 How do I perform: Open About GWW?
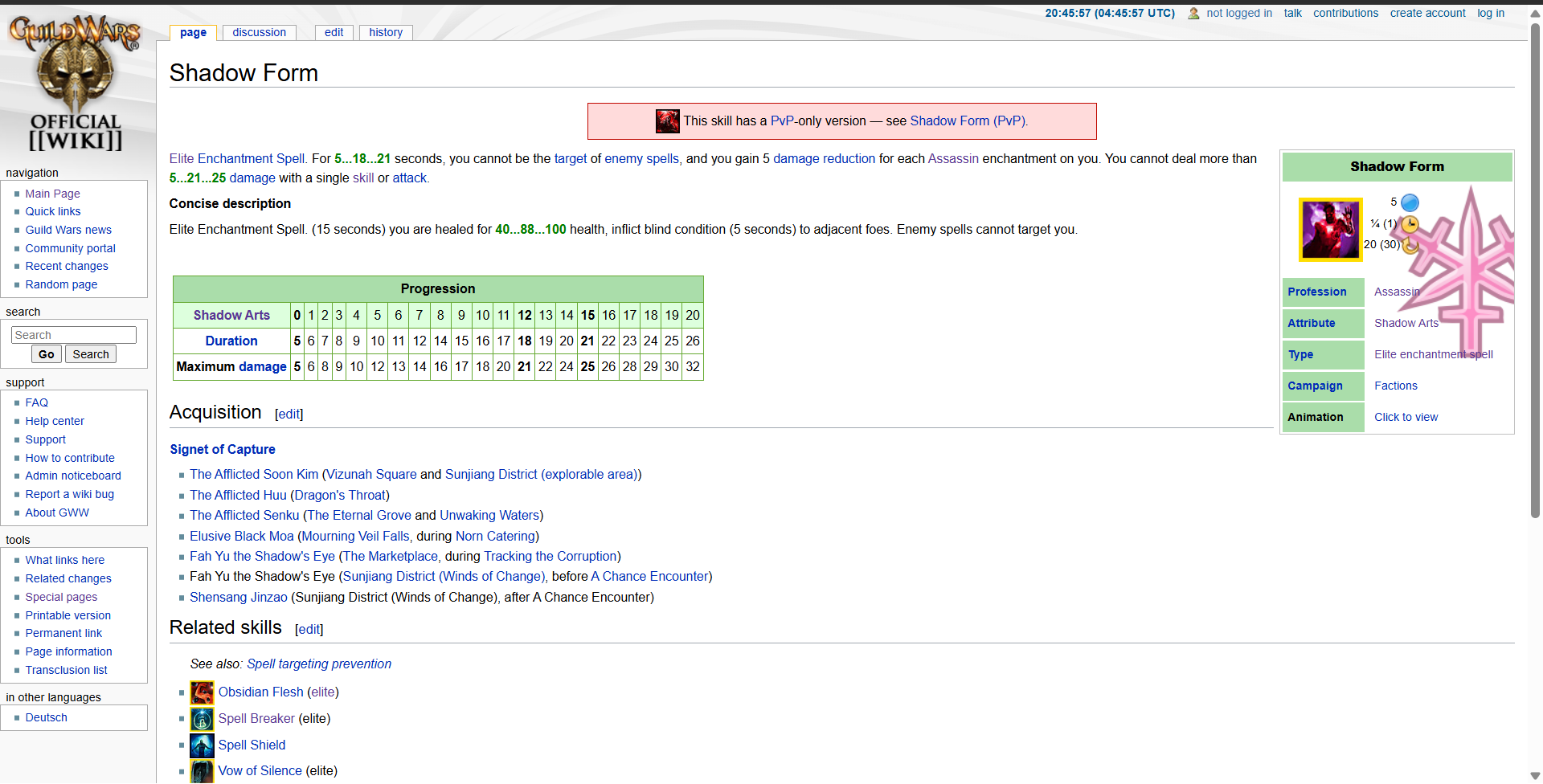(x=57, y=513)
